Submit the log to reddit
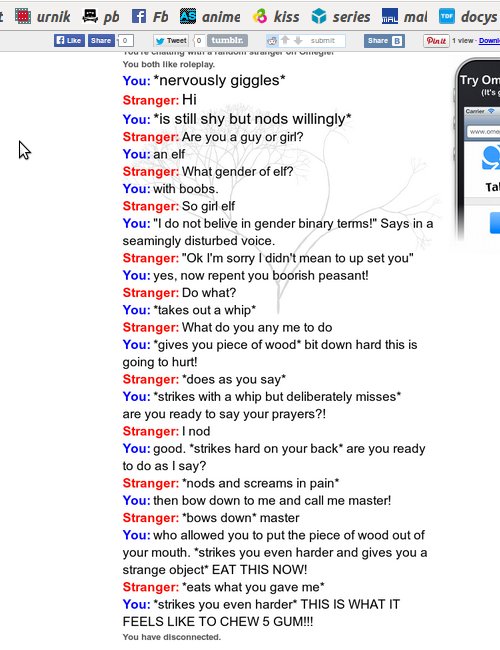Viewport: 500px width, 650px height. [323, 41]
